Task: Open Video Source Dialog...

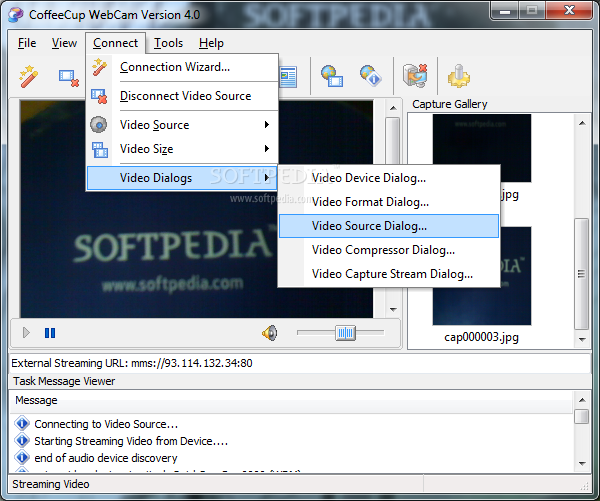Action: click(x=389, y=226)
